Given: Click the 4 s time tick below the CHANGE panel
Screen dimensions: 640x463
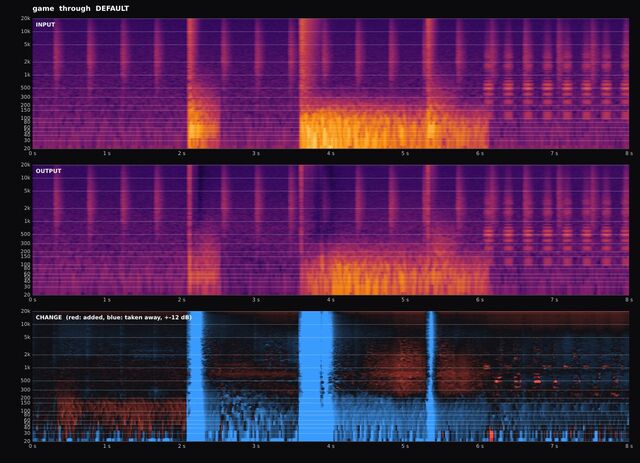Looking at the screenshot, I should coord(331,446).
